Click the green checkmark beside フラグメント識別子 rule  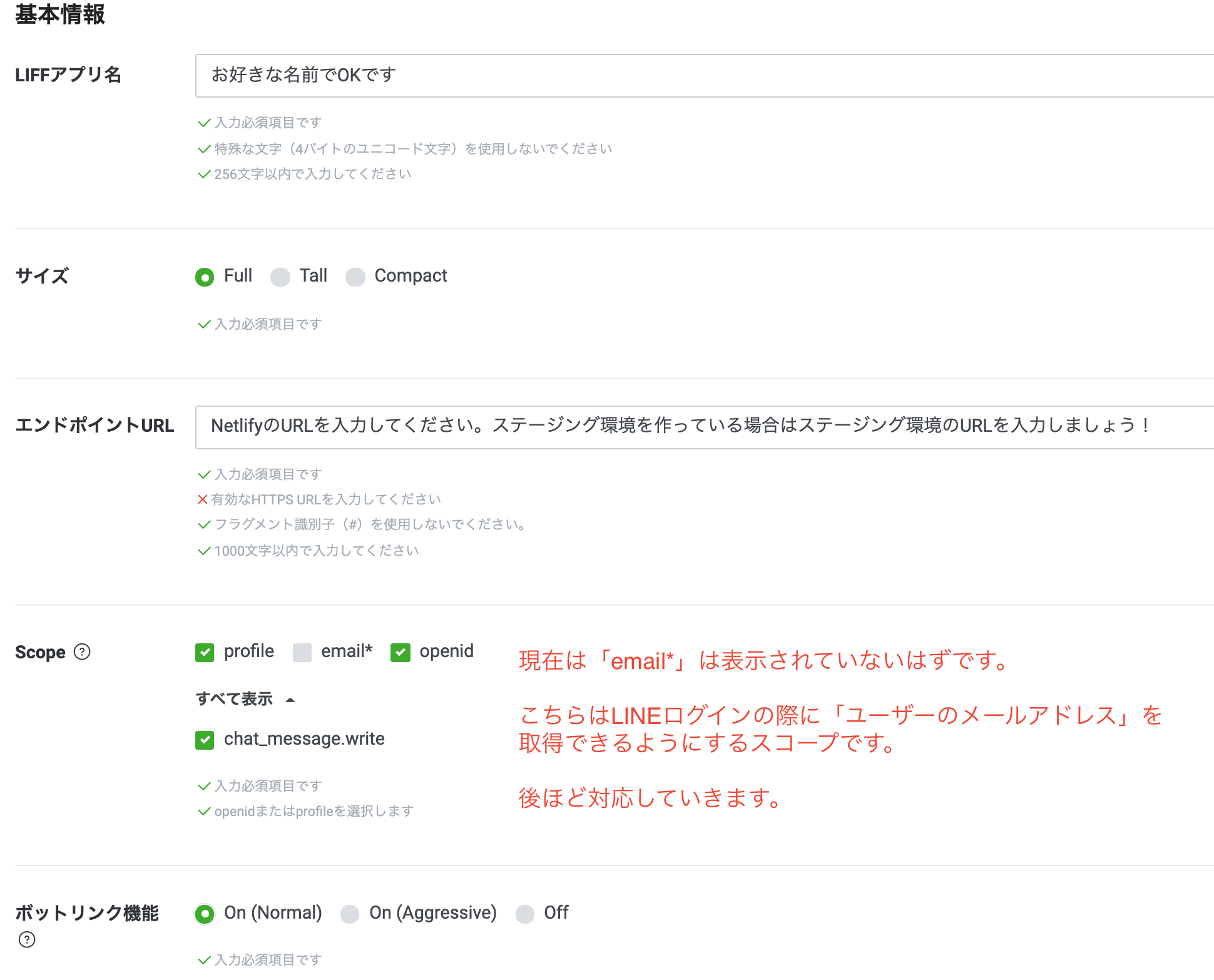tap(203, 524)
